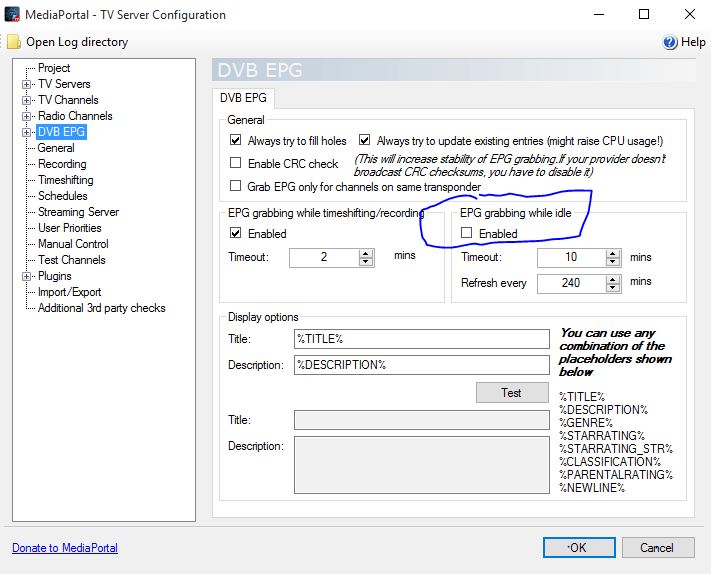Increase the idle Timeout value of 10
This screenshot has height=574, width=711.
pyautogui.click(x=613, y=254)
